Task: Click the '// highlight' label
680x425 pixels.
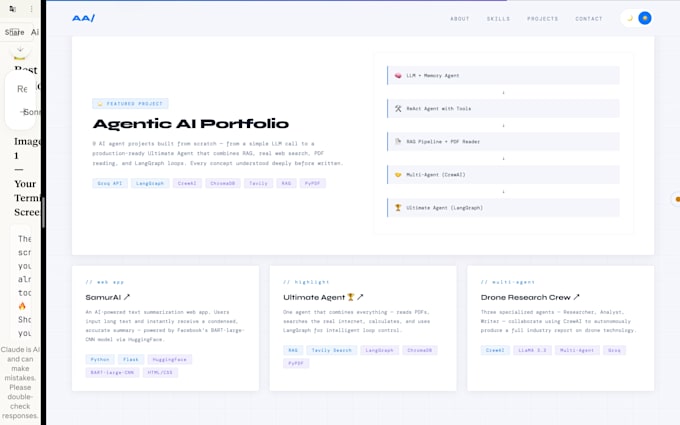Action: (306, 282)
